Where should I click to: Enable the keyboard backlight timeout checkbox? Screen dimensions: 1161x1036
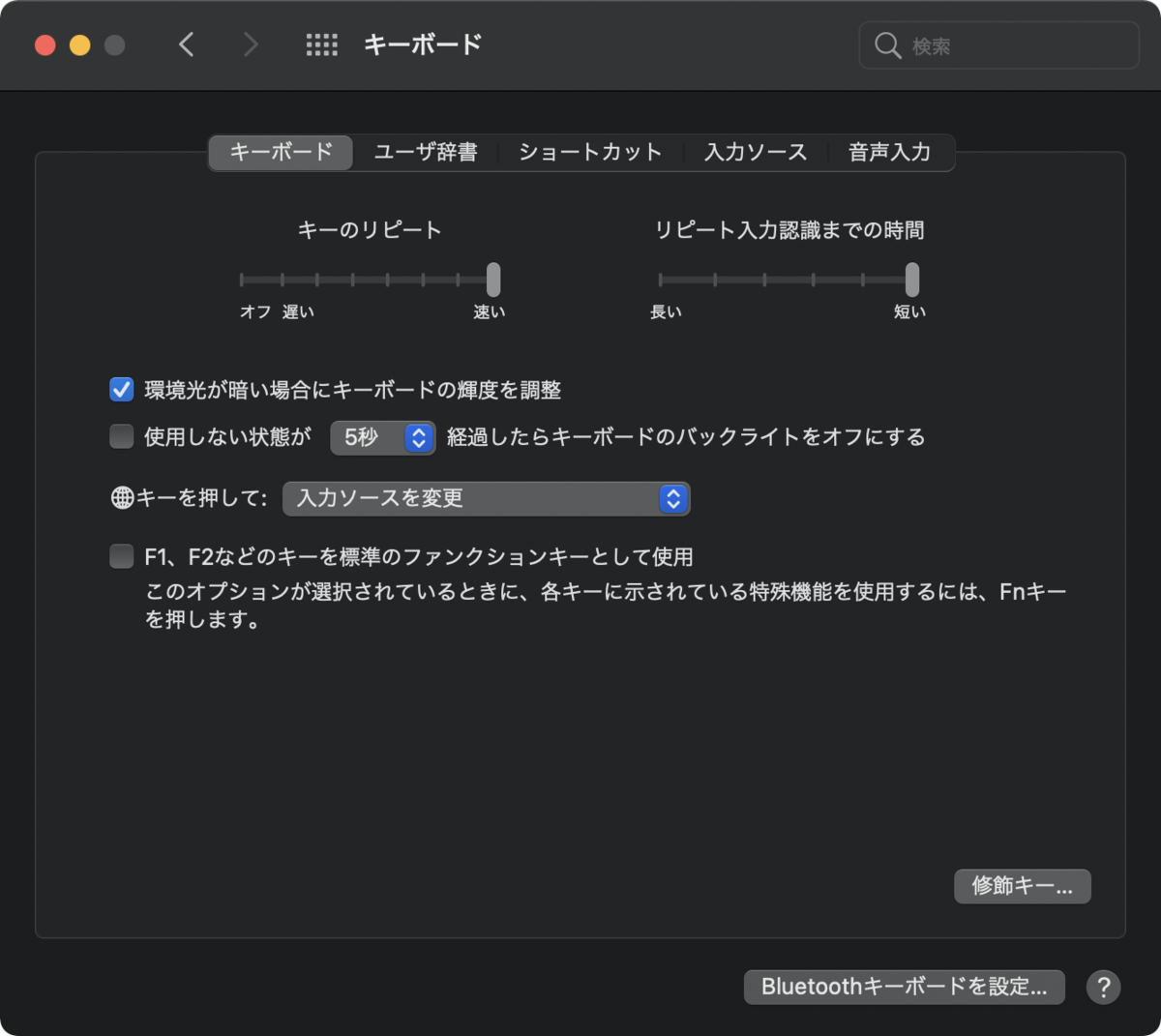coord(121,436)
